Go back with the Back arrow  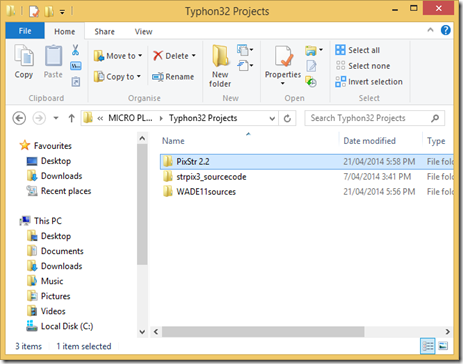click(19, 118)
